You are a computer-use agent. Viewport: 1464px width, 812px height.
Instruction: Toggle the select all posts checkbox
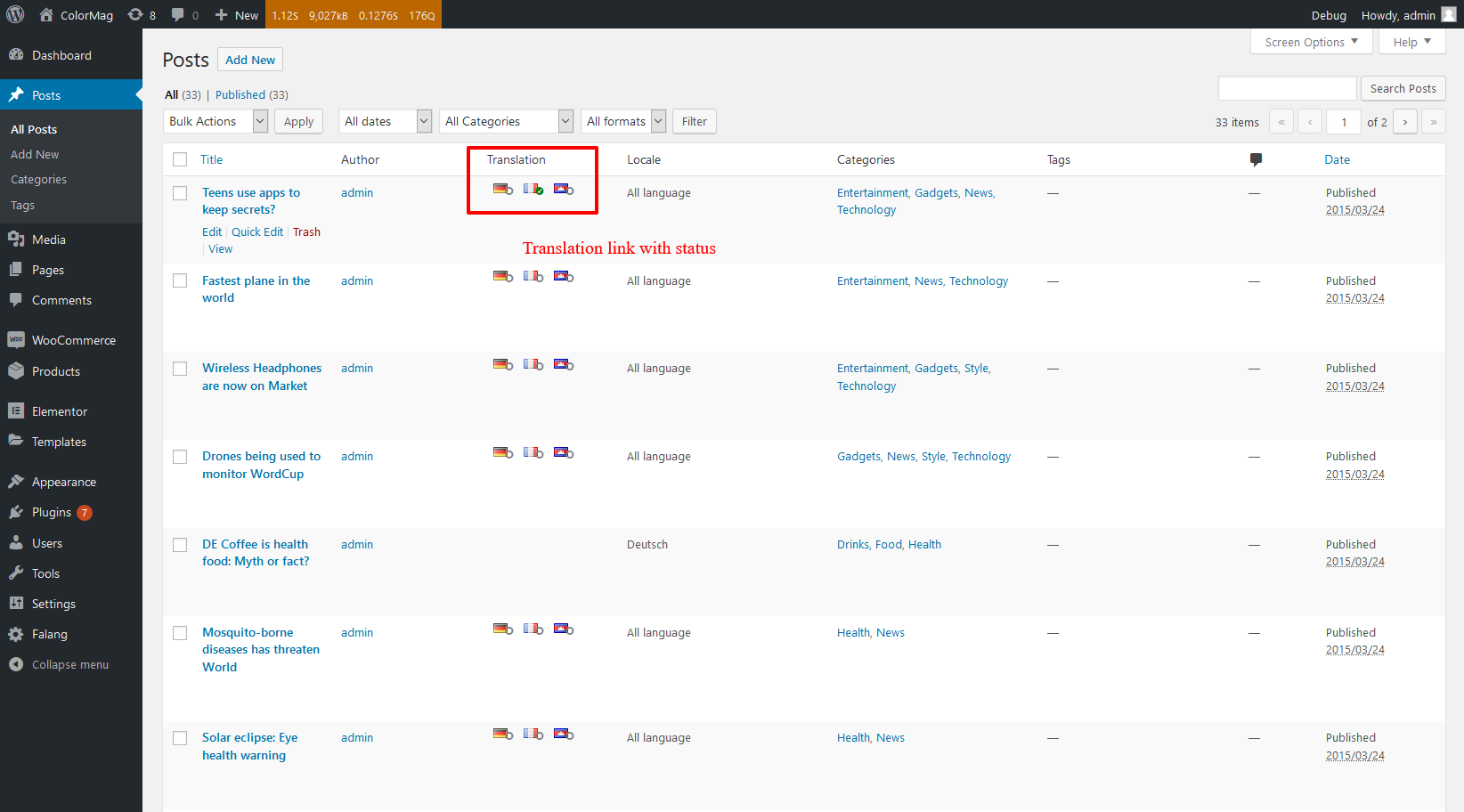coord(180,159)
